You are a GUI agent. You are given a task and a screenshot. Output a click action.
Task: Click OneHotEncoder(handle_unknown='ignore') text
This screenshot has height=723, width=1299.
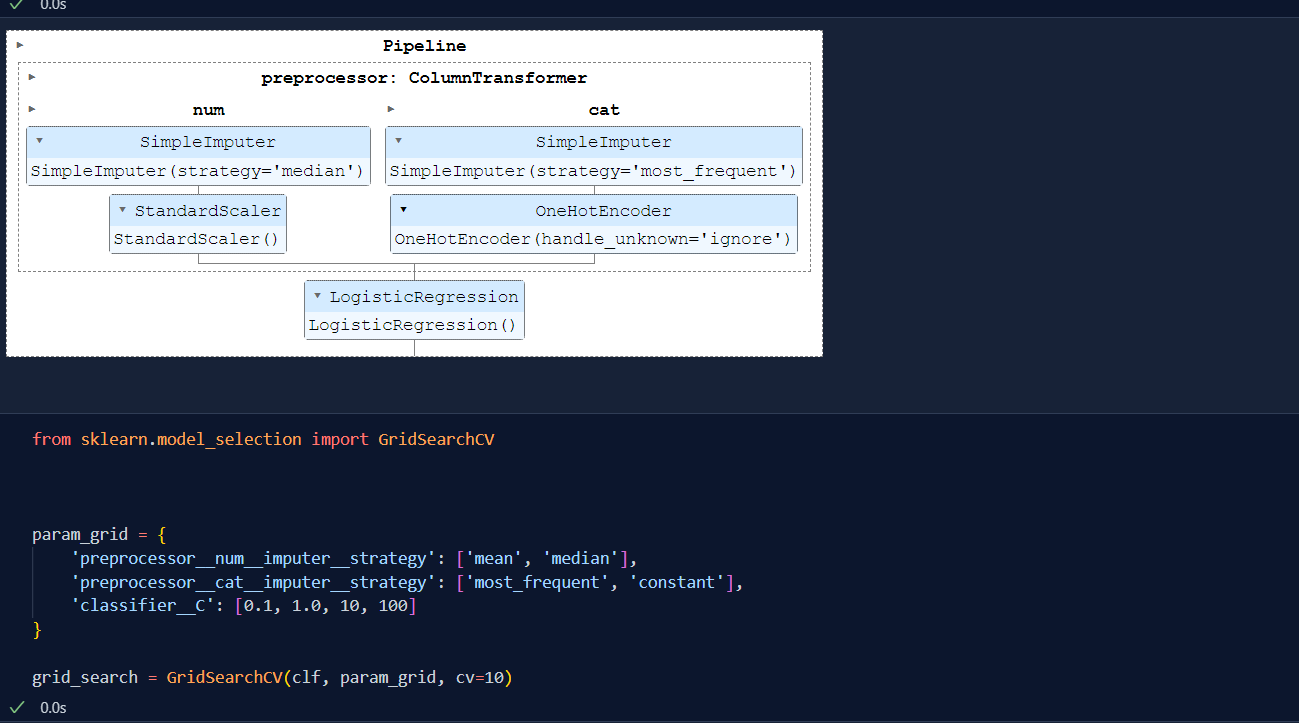(x=593, y=239)
